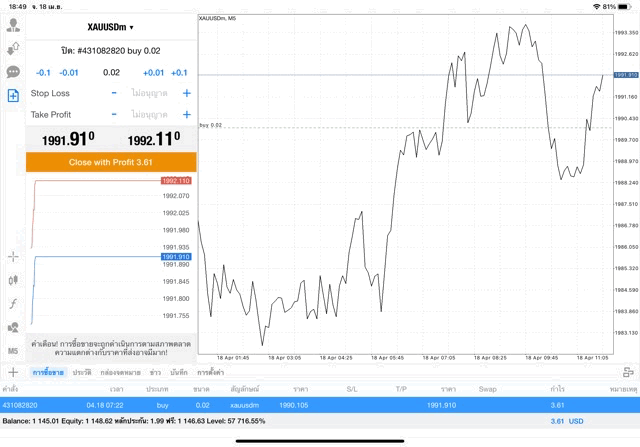Increase volume by 0.01
This screenshot has height=447, width=640.
(x=153, y=73)
